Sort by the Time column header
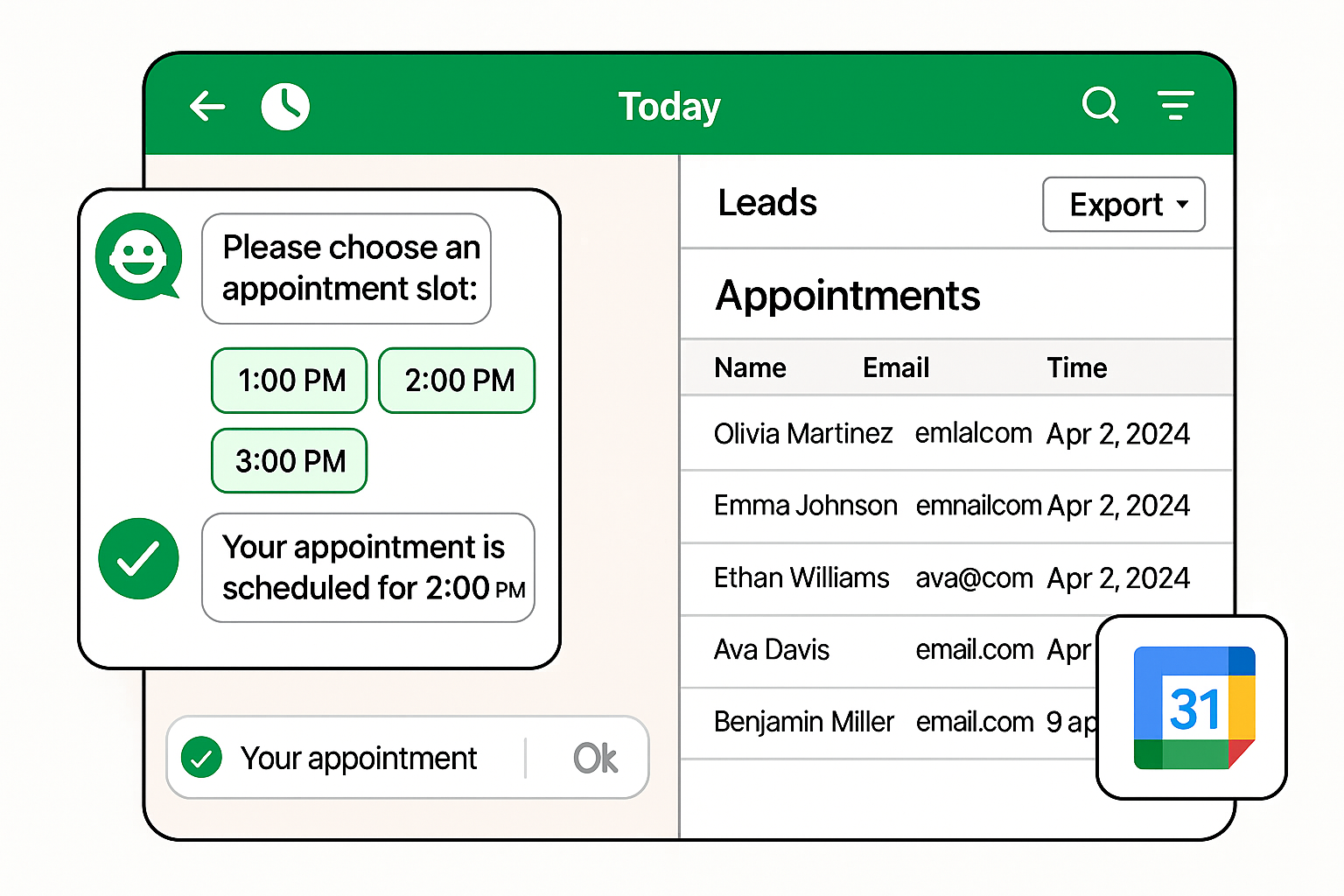 click(1076, 367)
